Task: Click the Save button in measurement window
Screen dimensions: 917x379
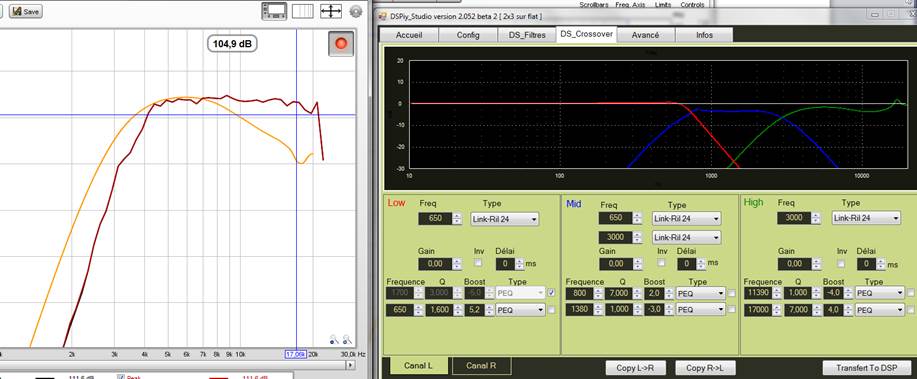Action: point(26,11)
